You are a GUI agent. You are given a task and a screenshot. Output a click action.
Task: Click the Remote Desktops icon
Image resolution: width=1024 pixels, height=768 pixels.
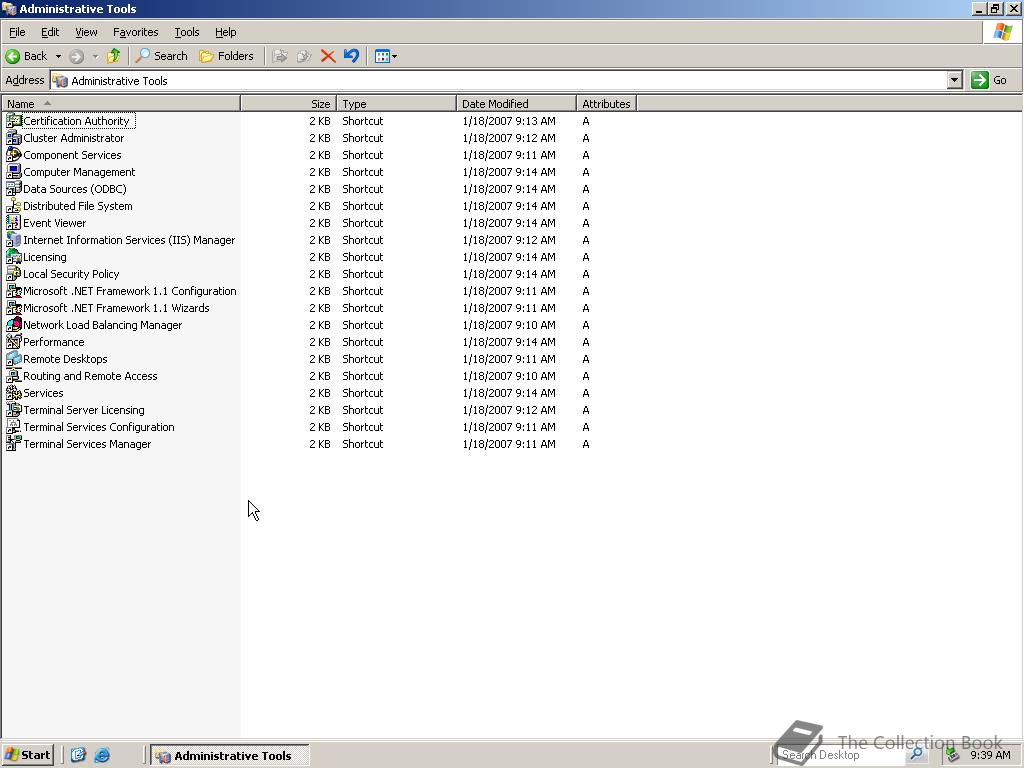(x=13, y=359)
